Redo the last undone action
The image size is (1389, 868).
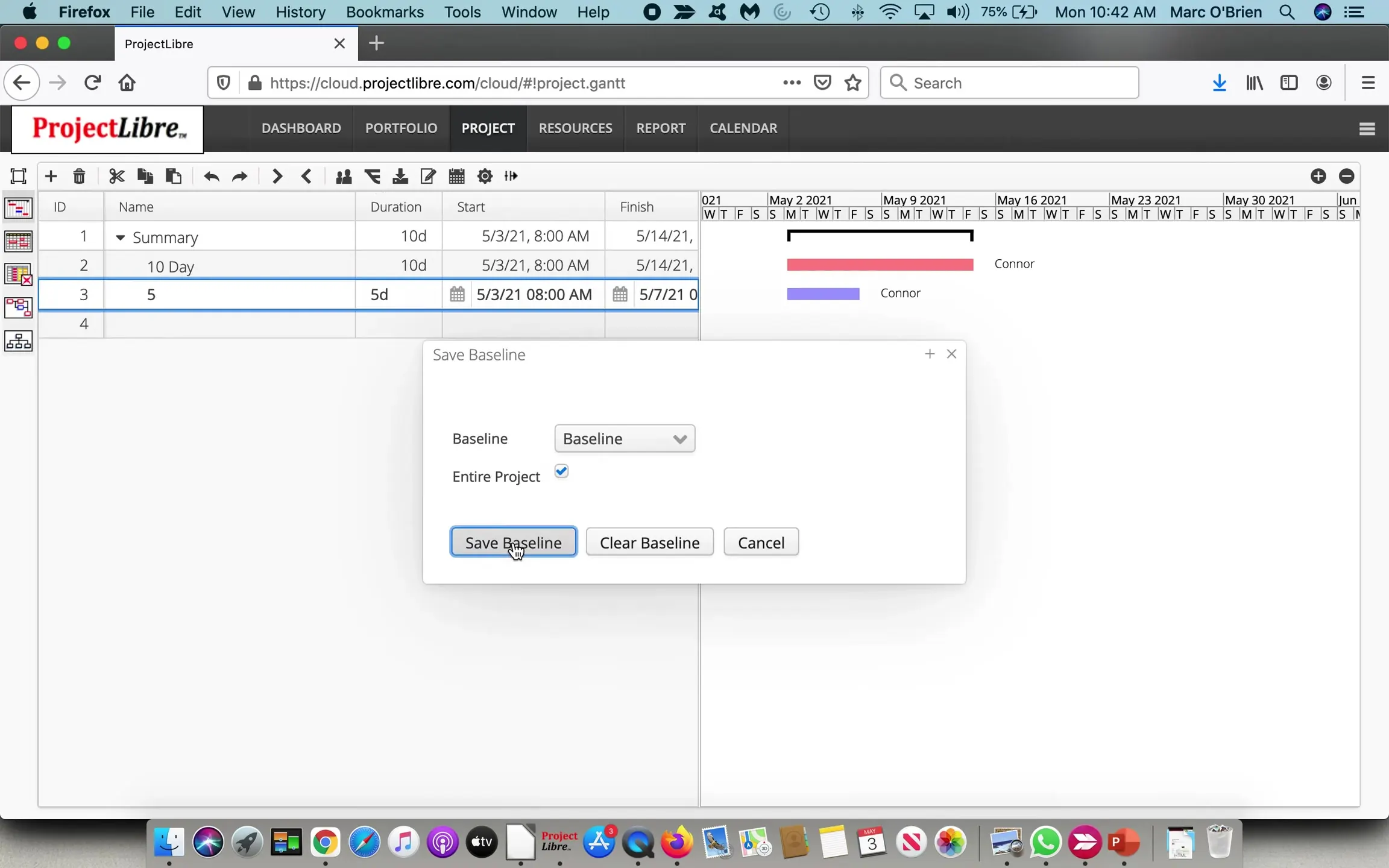[239, 176]
